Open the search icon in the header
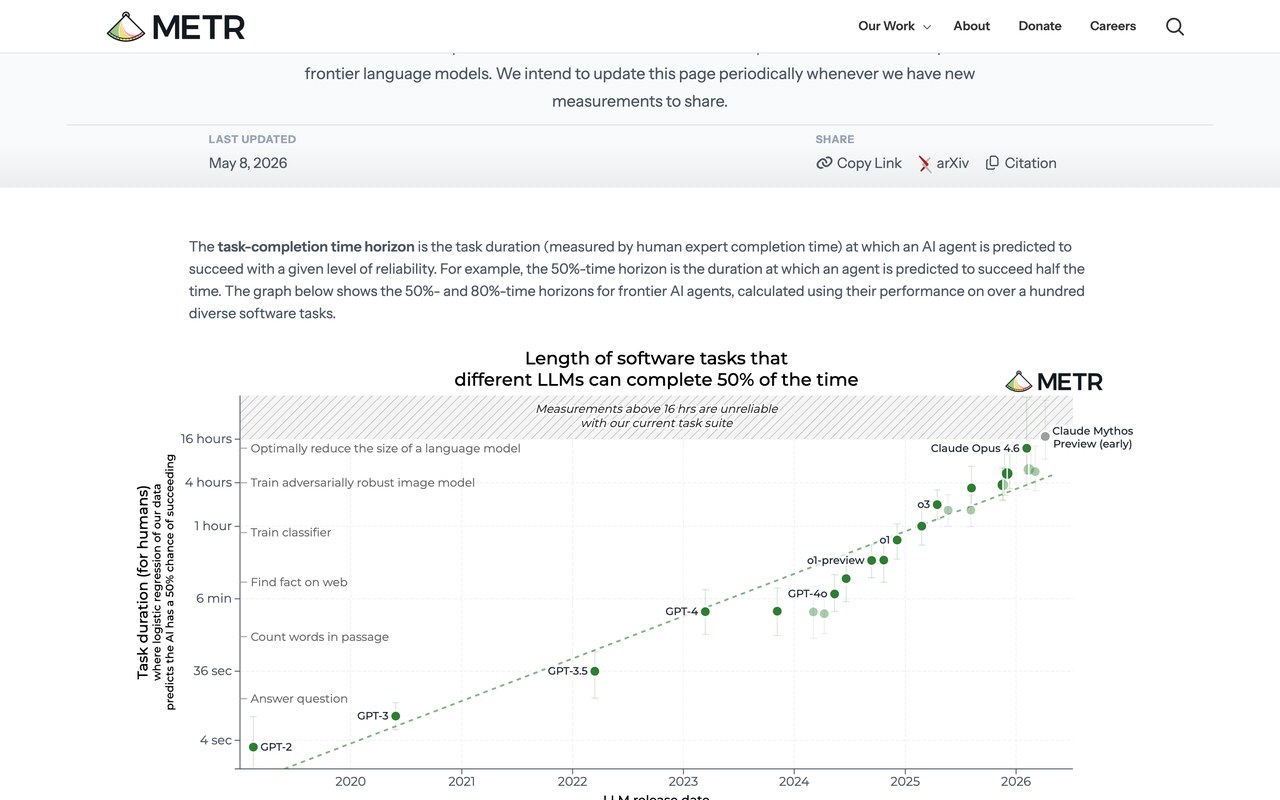The image size is (1280, 800). pos(1175,27)
